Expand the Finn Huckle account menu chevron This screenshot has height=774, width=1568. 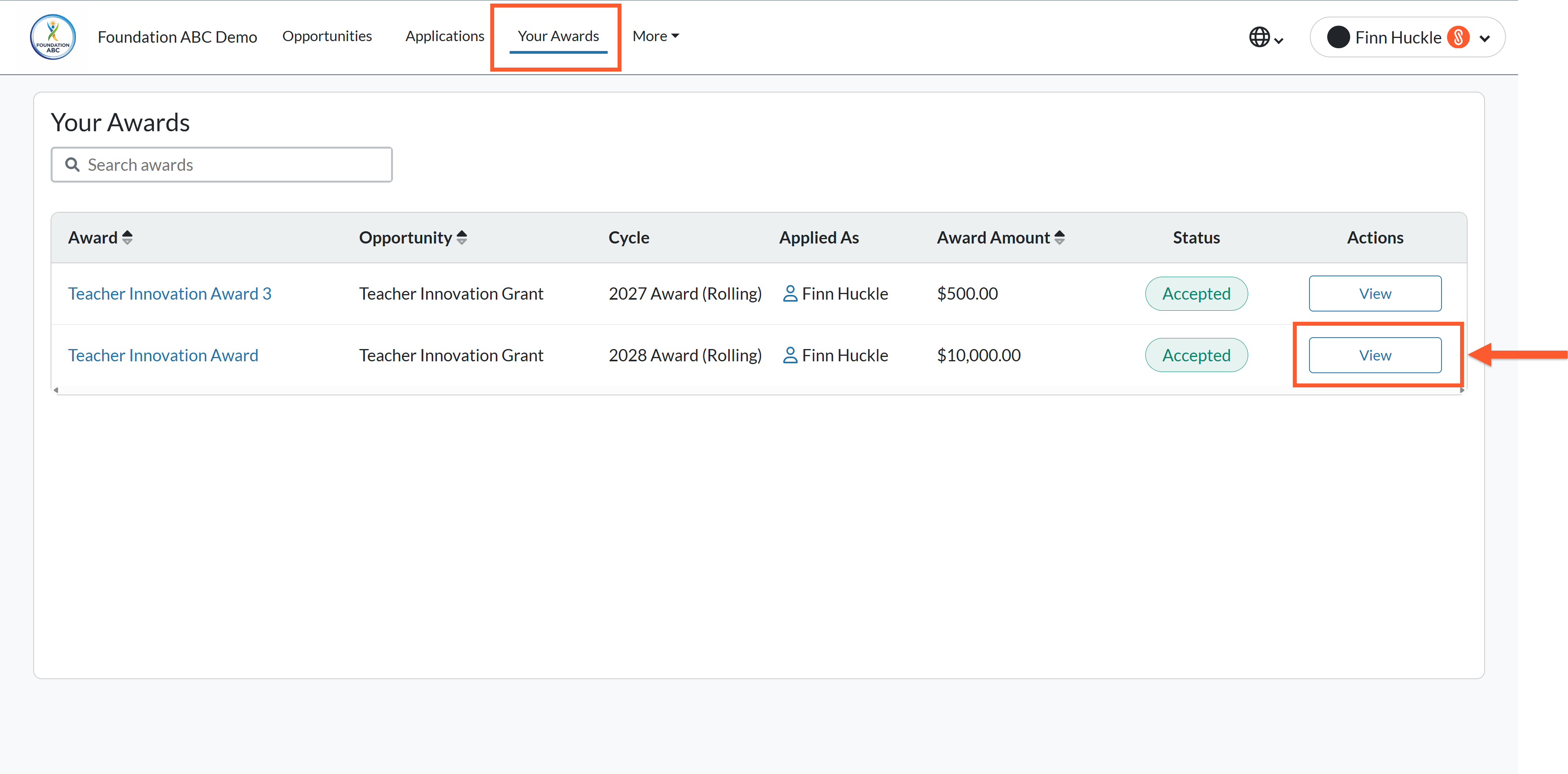point(1485,38)
